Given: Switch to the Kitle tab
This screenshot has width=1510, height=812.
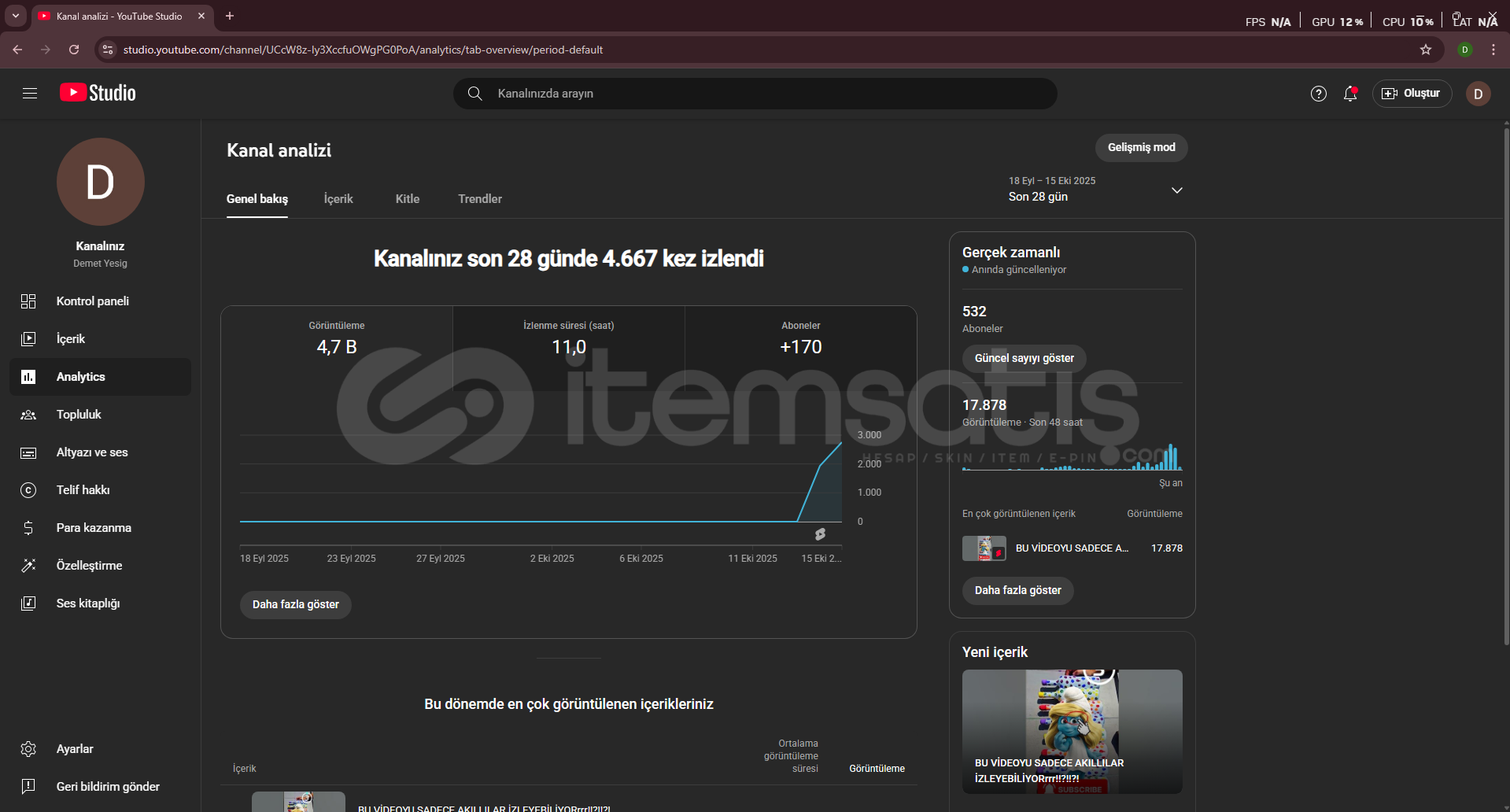Looking at the screenshot, I should tap(408, 199).
